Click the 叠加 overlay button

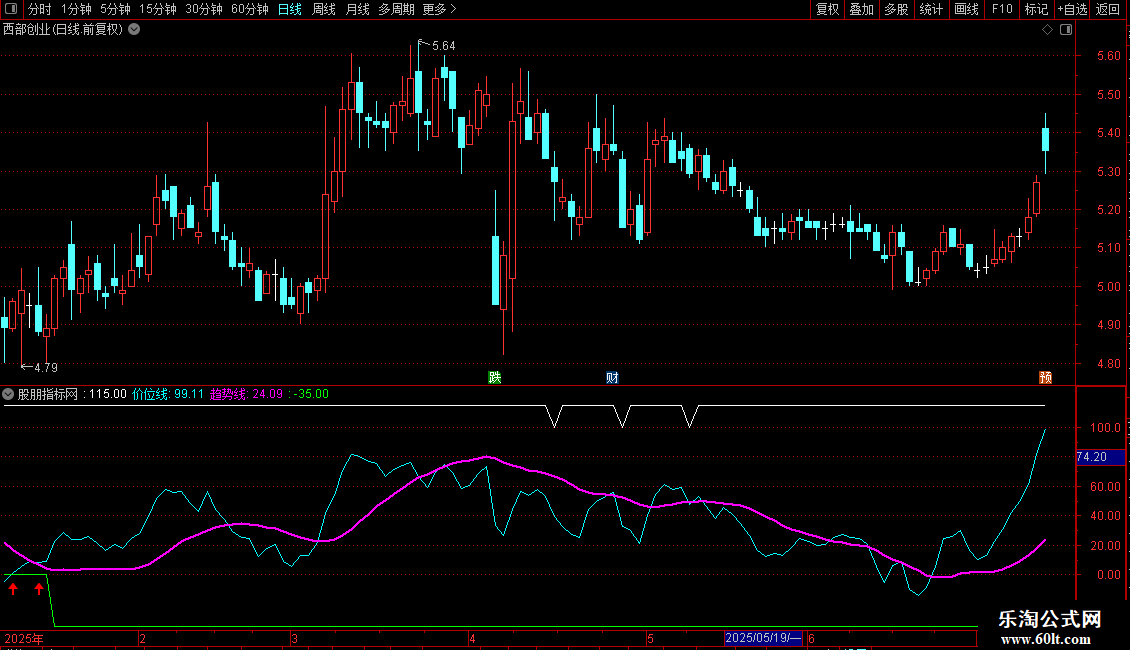862,9
